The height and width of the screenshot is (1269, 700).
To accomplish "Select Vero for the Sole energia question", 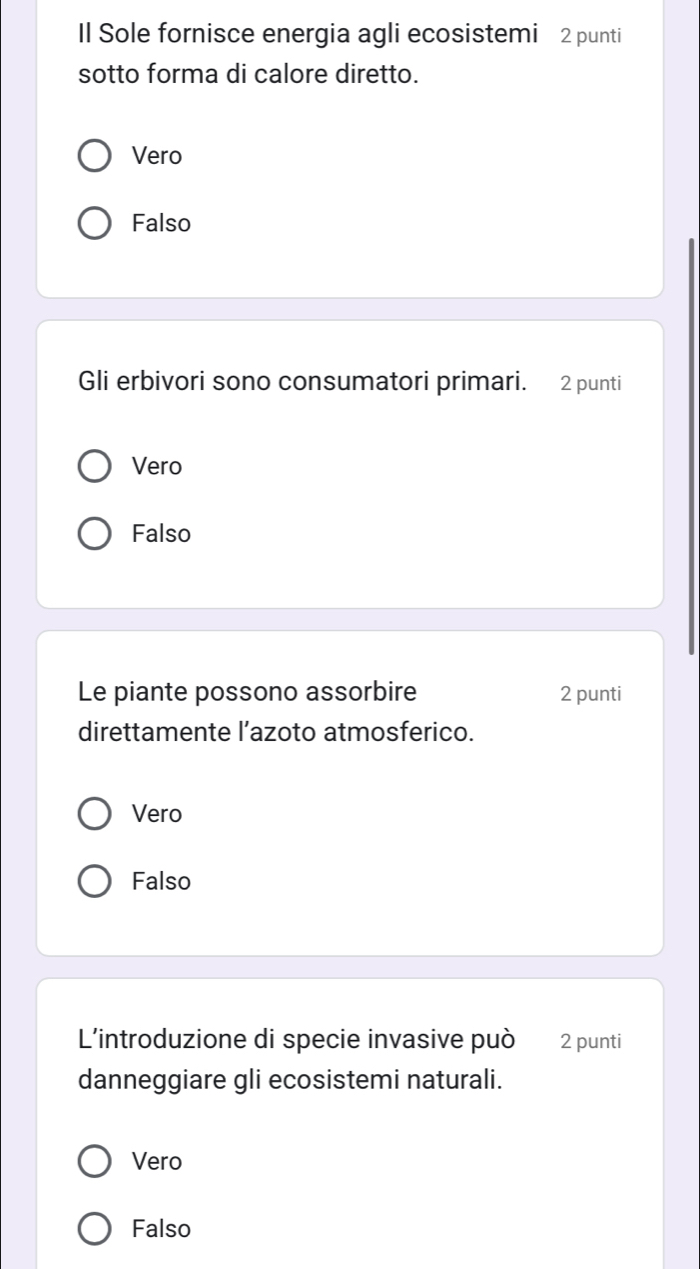I will pos(95,156).
